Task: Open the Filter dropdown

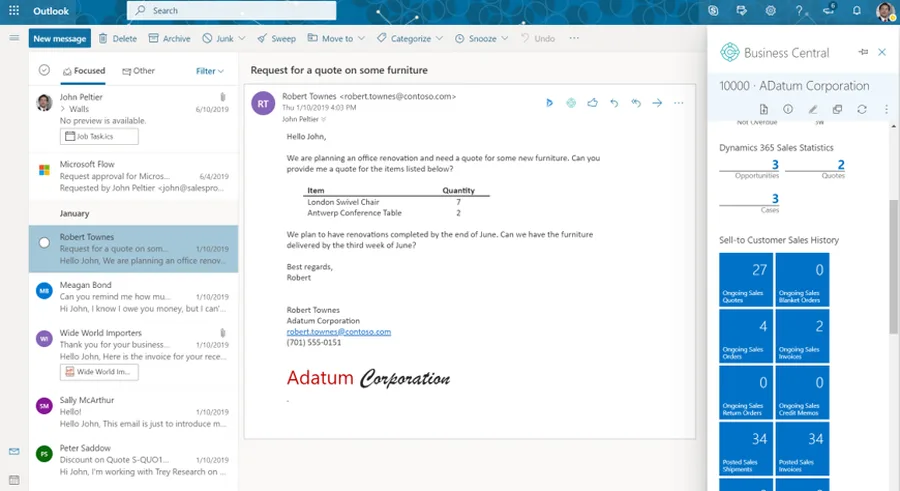Action: click(x=210, y=71)
